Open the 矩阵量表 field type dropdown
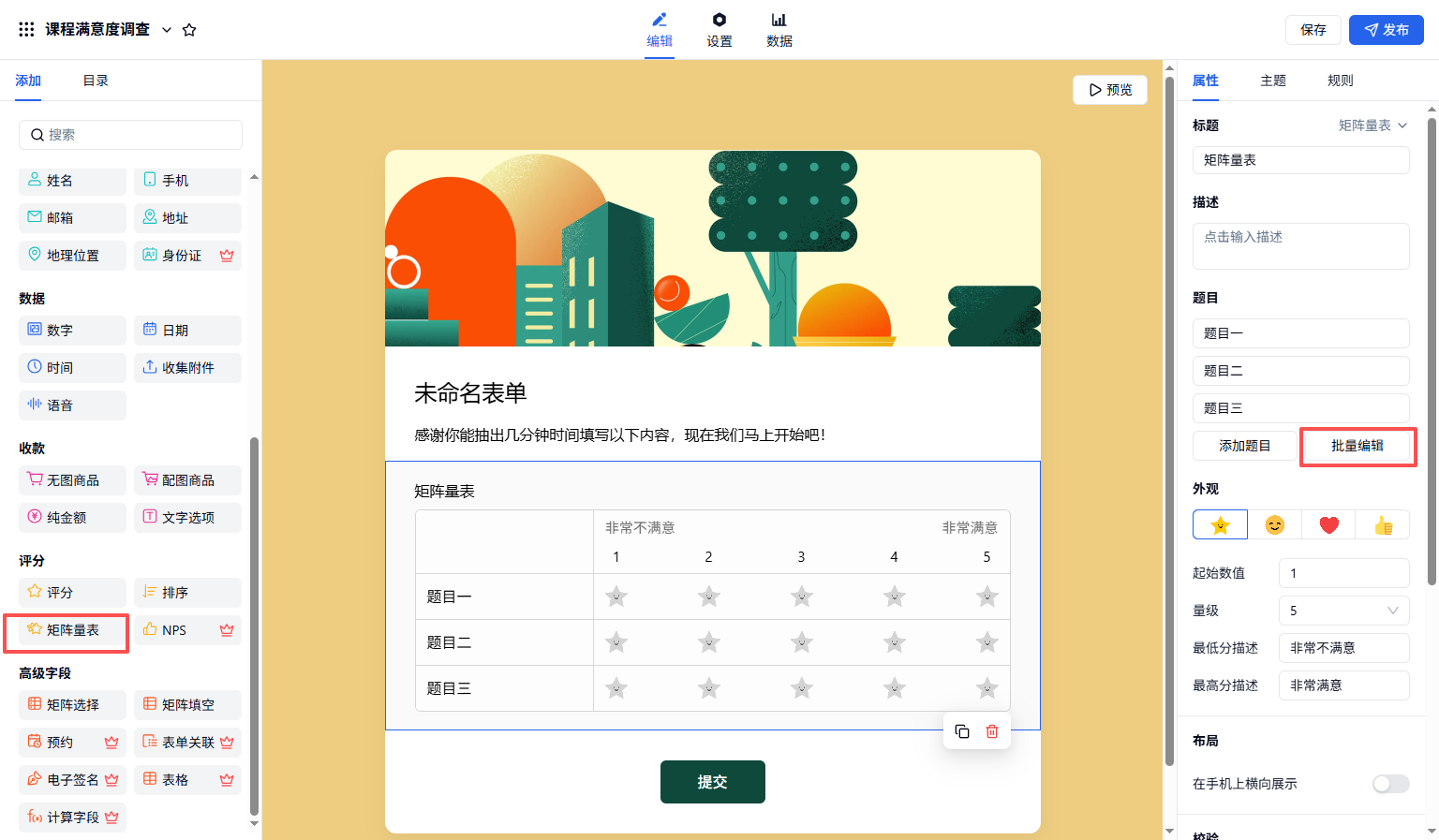 tap(1372, 125)
